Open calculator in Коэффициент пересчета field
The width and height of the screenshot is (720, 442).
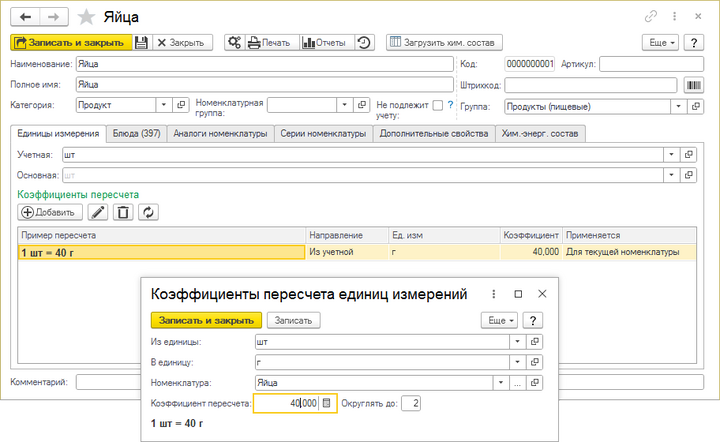coord(326,403)
